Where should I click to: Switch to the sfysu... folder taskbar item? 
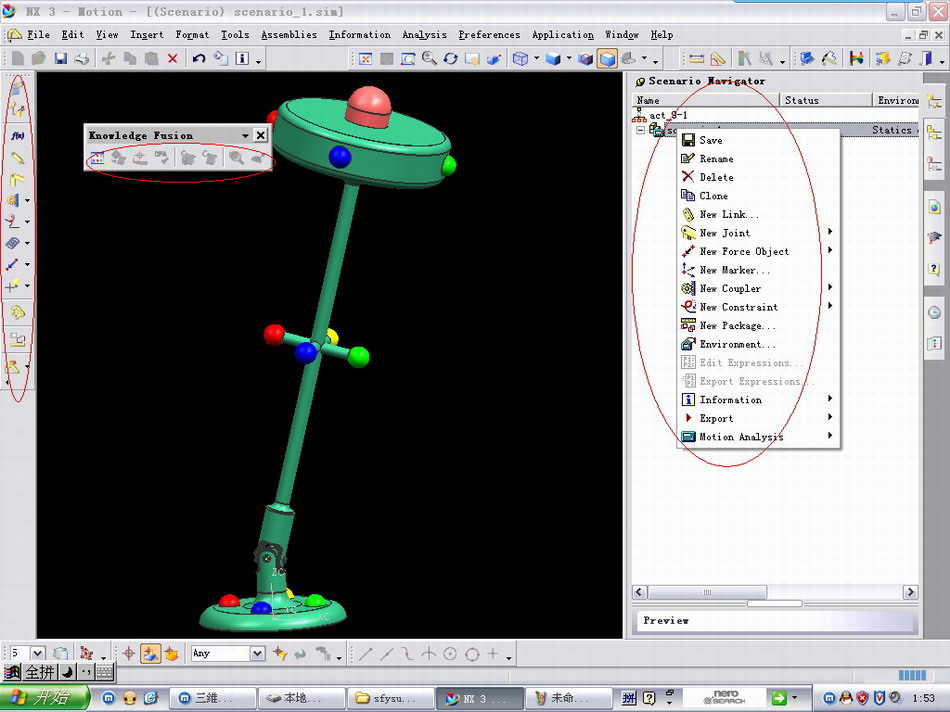pos(391,698)
